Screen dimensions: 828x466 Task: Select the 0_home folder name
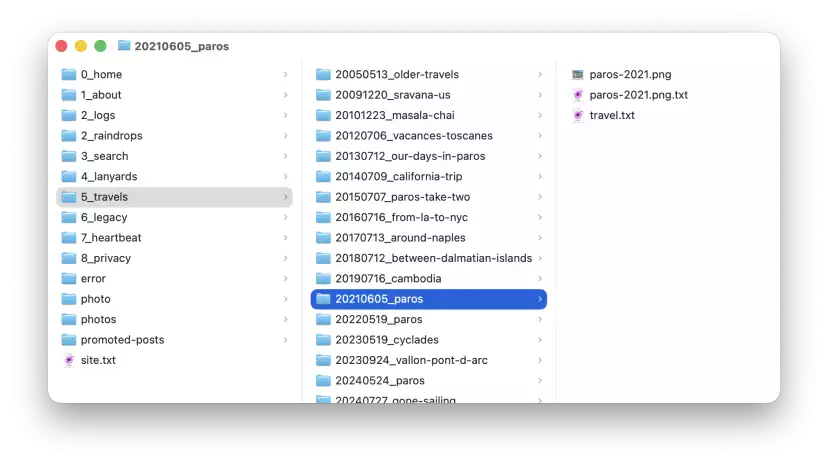101,74
